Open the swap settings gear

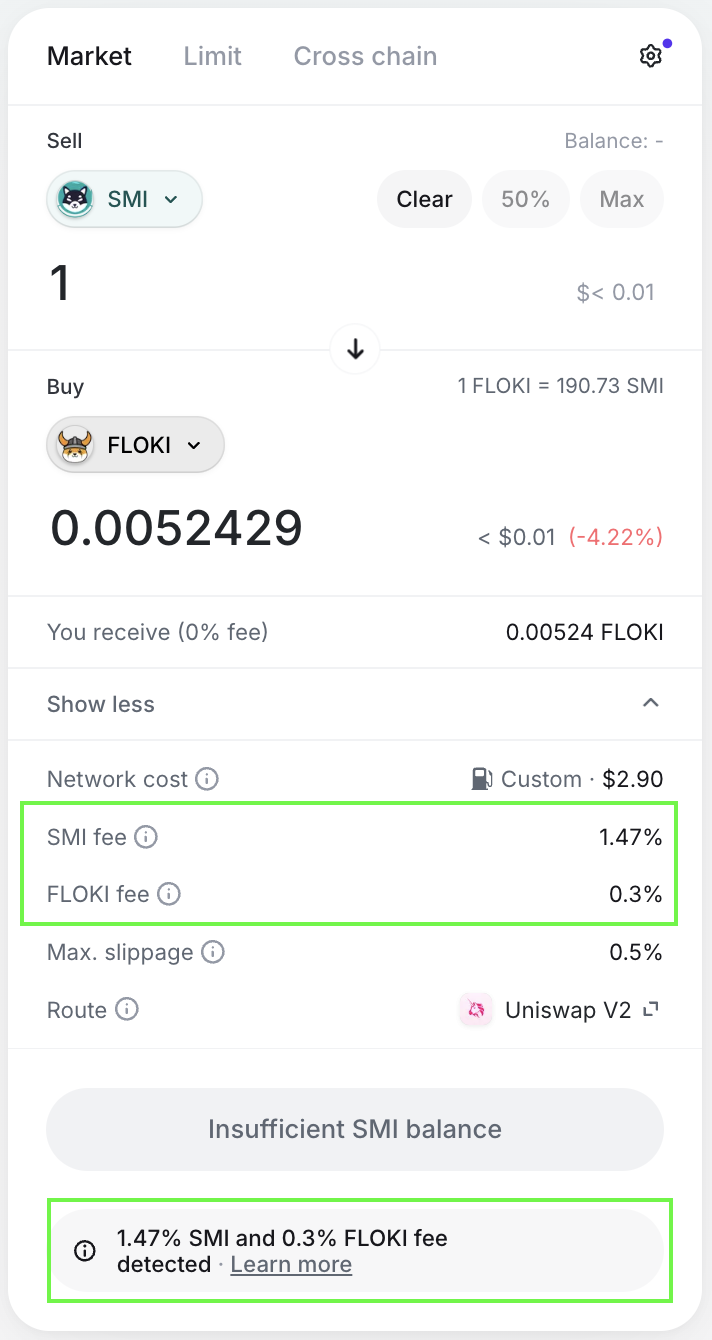click(650, 55)
